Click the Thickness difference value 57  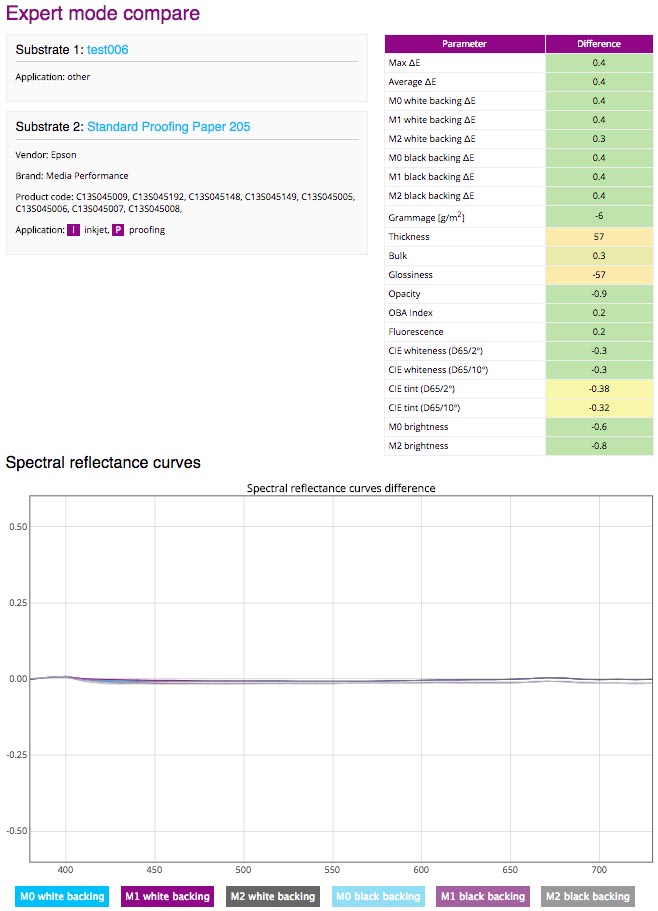(599, 236)
